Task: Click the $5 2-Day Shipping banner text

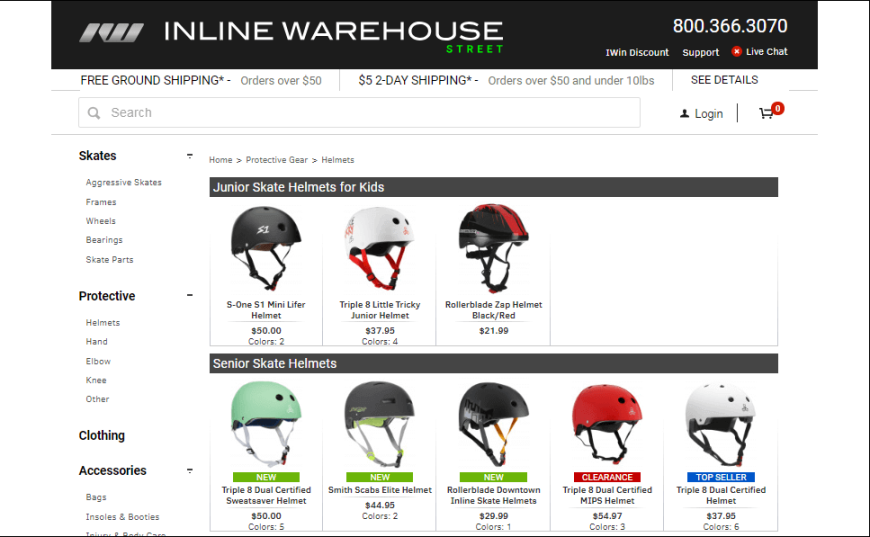Action: pos(506,80)
